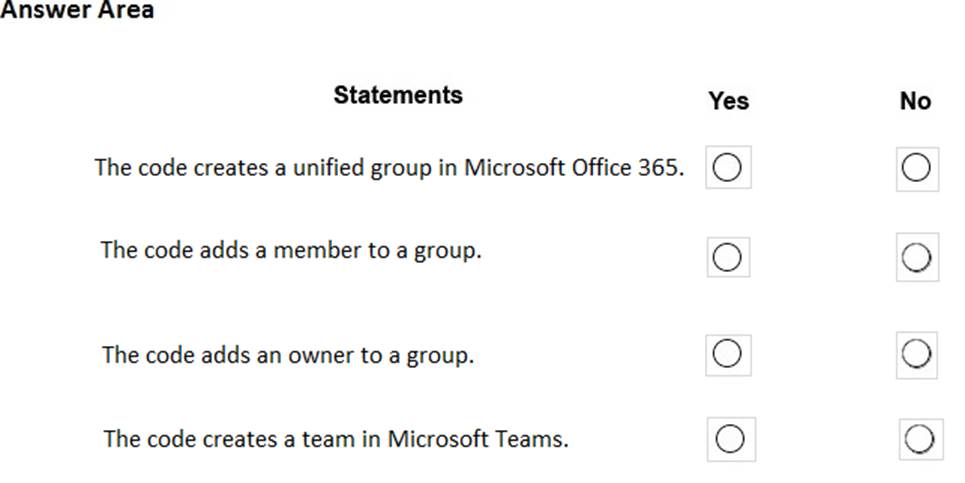The height and width of the screenshot is (483, 965).
Task: Click 'The code adds an owner' statement text
Action: click(x=288, y=355)
